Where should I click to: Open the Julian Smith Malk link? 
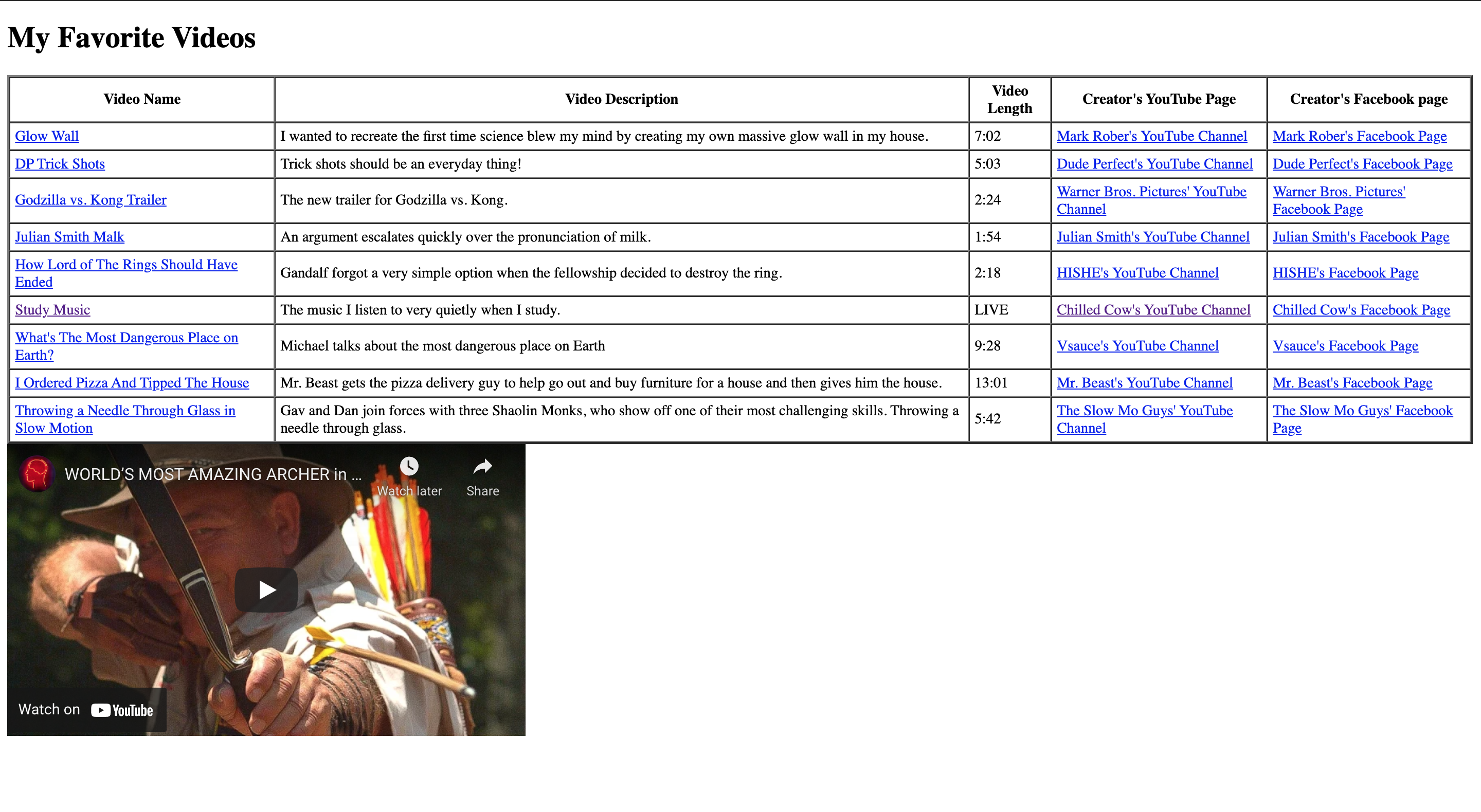point(69,237)
